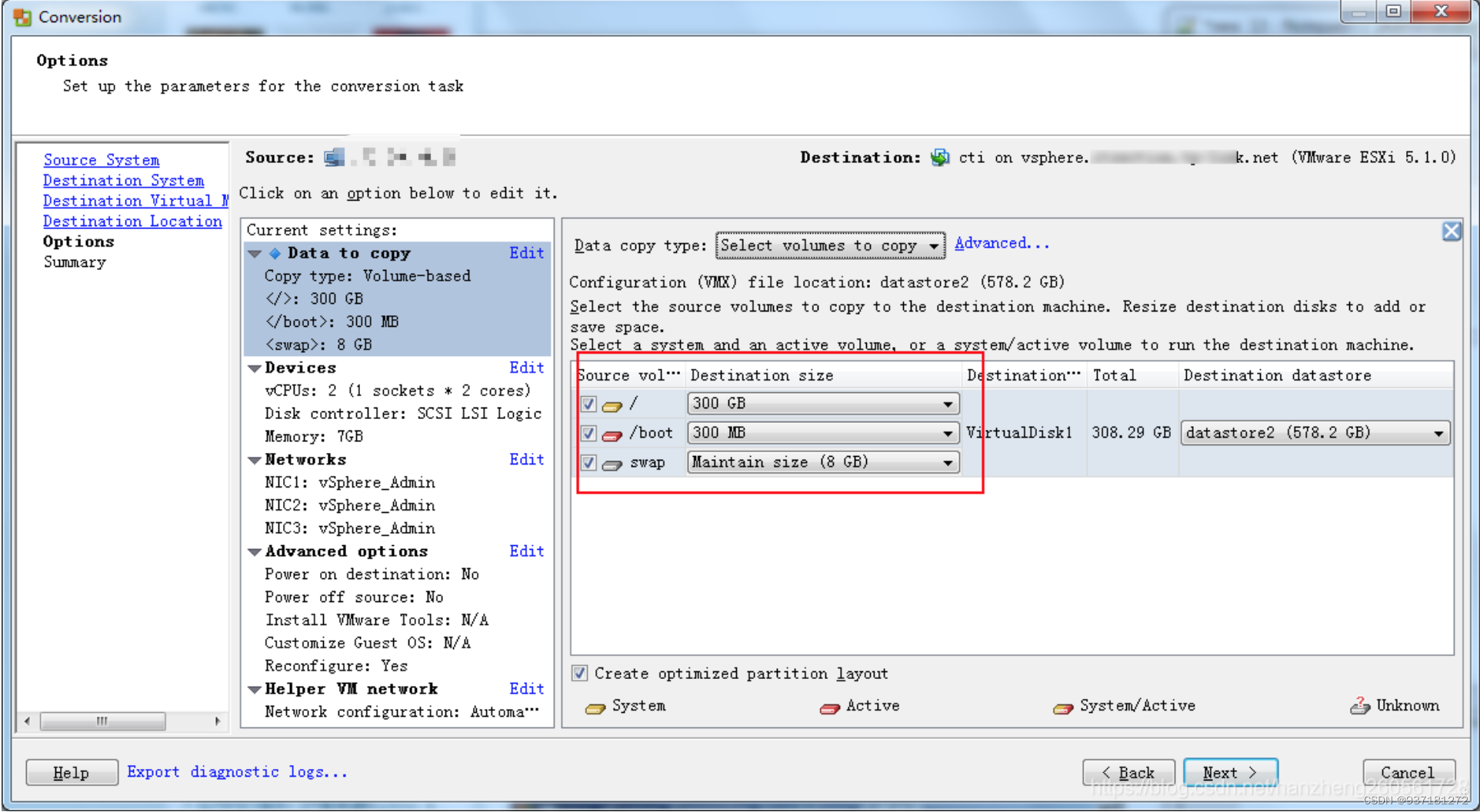Uncheck the /boot volume checkbox

tap(588, 434)
